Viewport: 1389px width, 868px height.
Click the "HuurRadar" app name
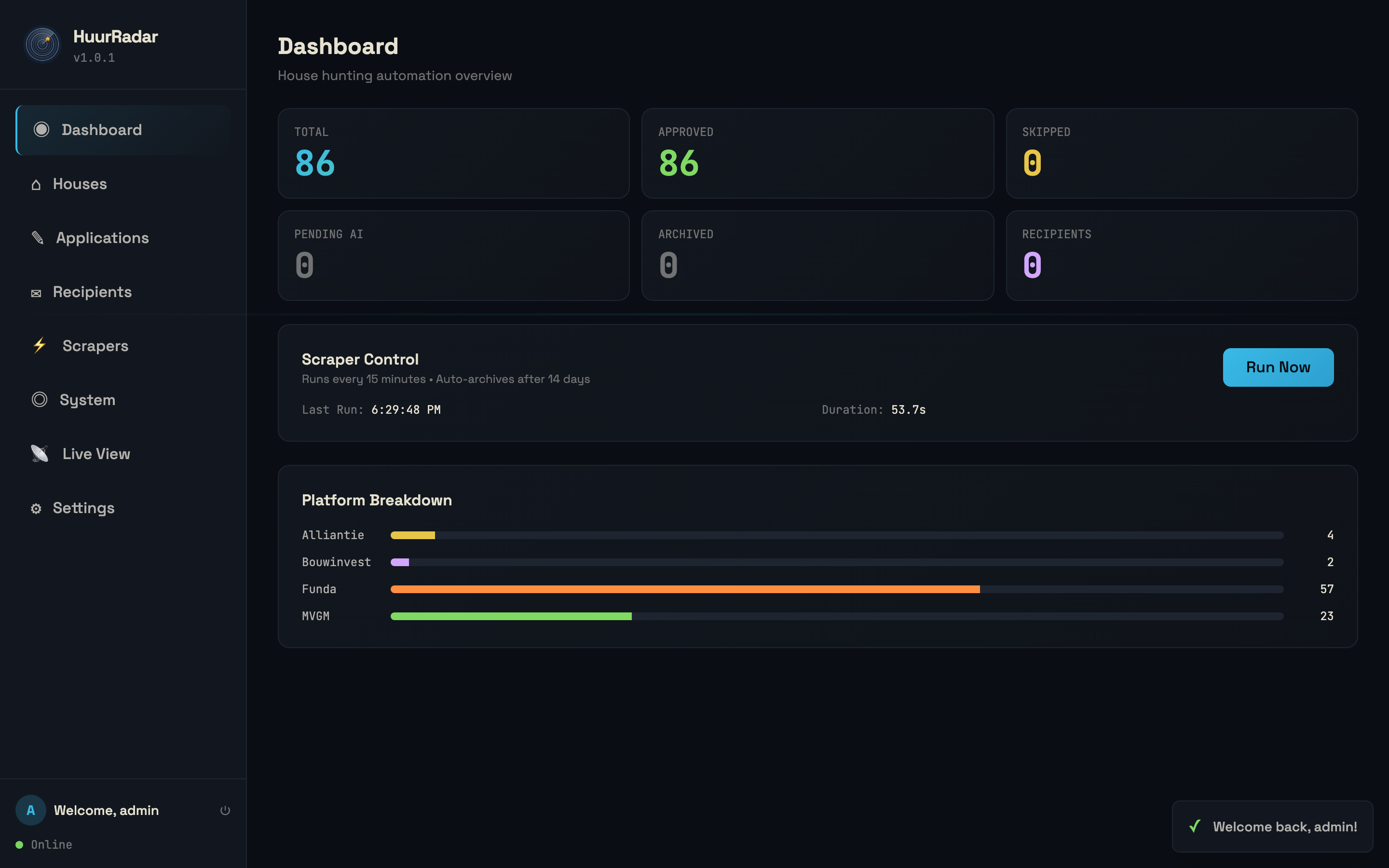pyautogui.click(x=115, y=36)
